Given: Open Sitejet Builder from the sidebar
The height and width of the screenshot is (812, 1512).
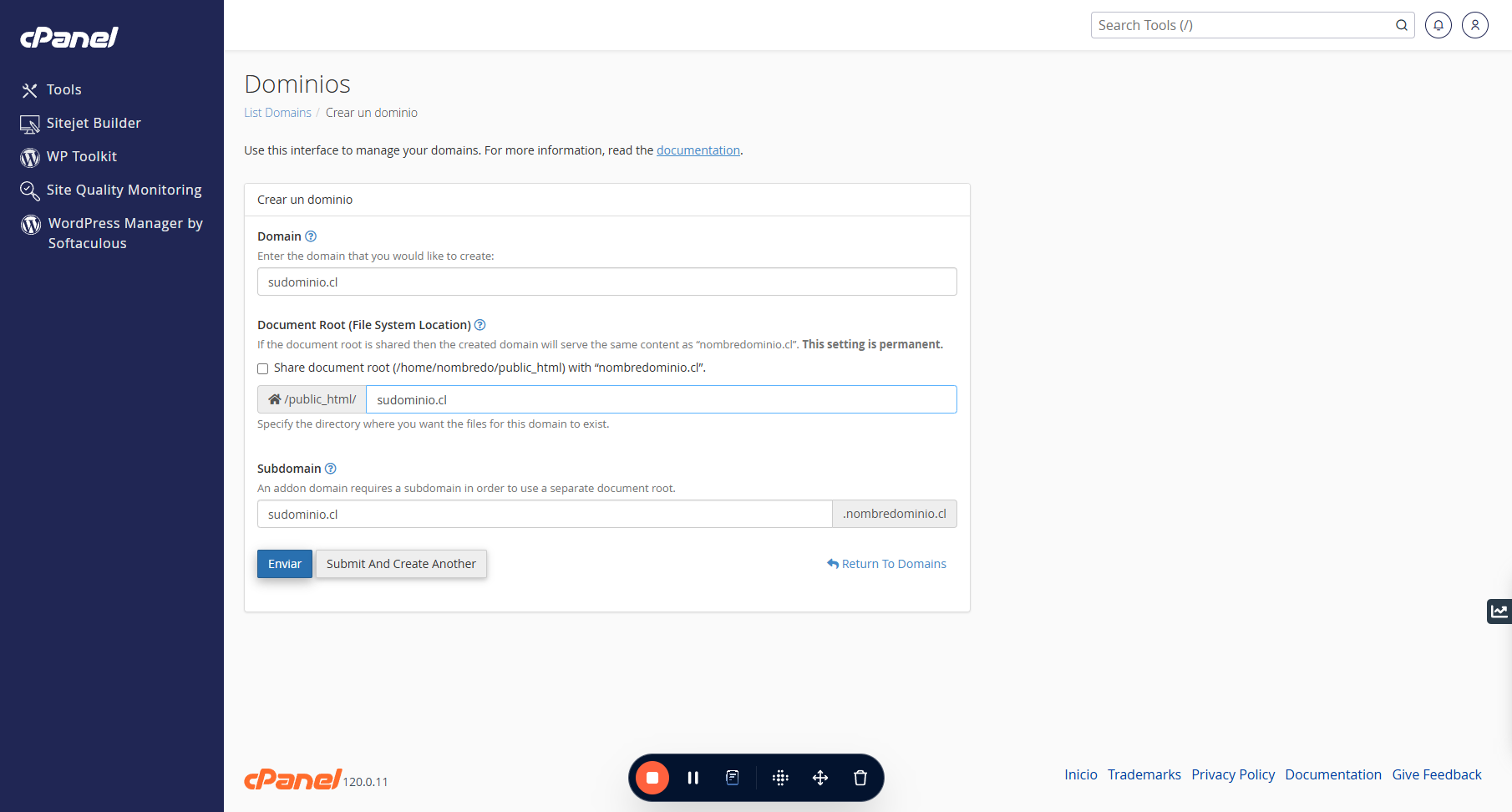Looking at the screenshot, I should [x=81, y=123].
